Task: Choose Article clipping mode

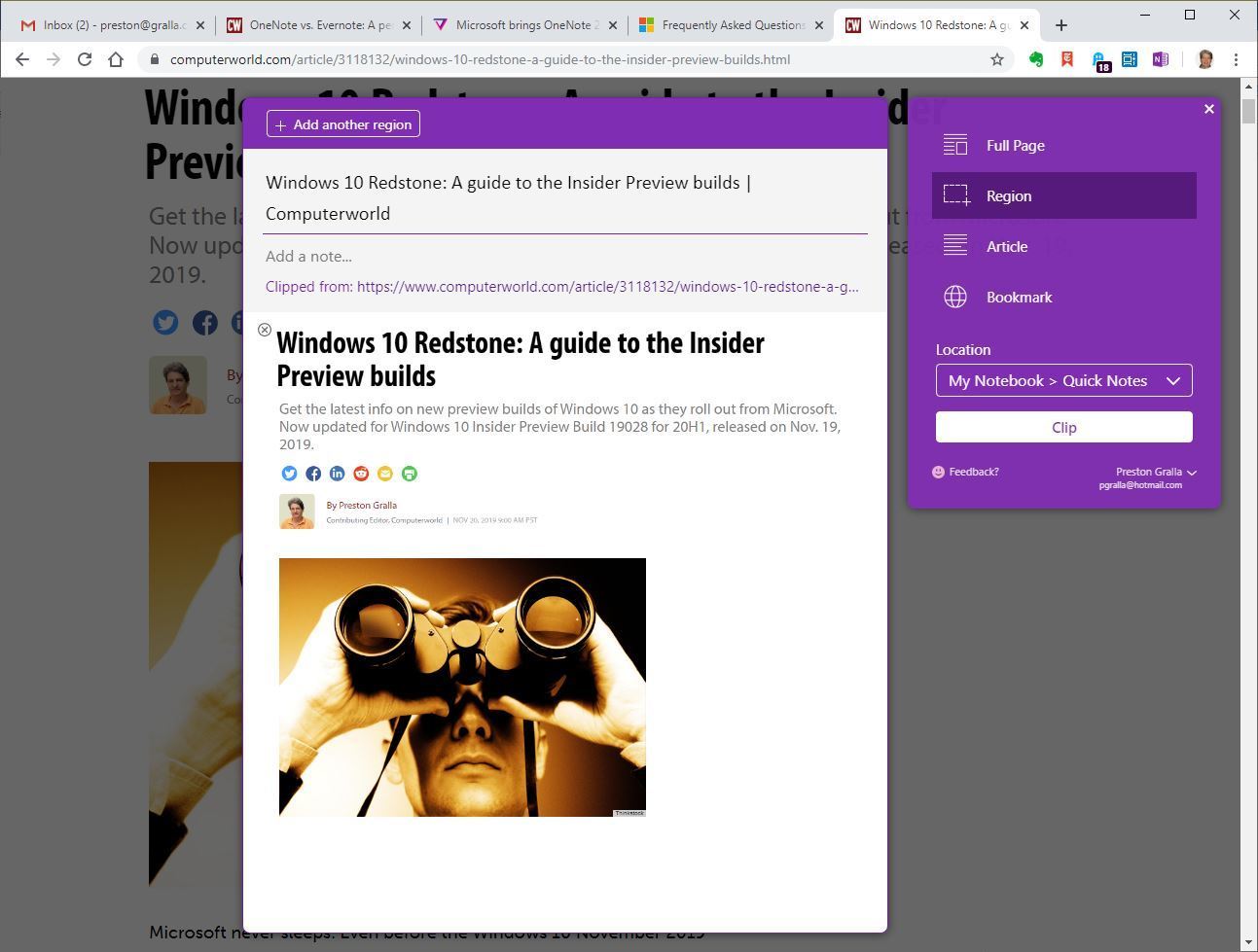Action: [x=1063, y=246]
